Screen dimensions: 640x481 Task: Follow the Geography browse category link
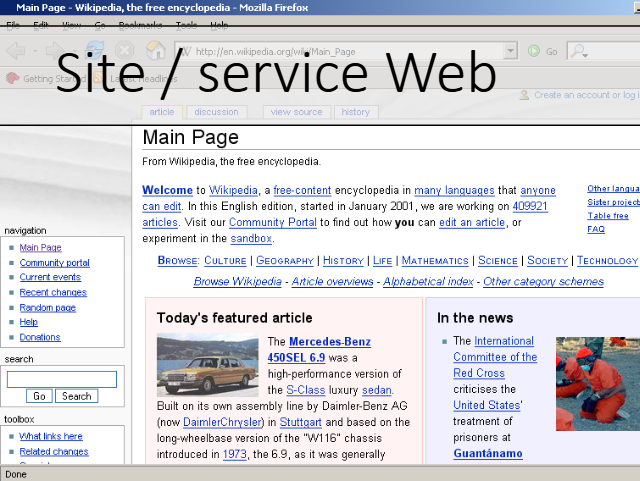285,261
